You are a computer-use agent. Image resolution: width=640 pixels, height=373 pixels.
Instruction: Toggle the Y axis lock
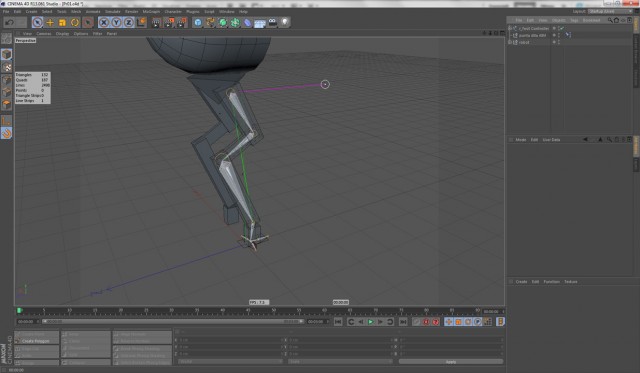click(x=116, y=22)
